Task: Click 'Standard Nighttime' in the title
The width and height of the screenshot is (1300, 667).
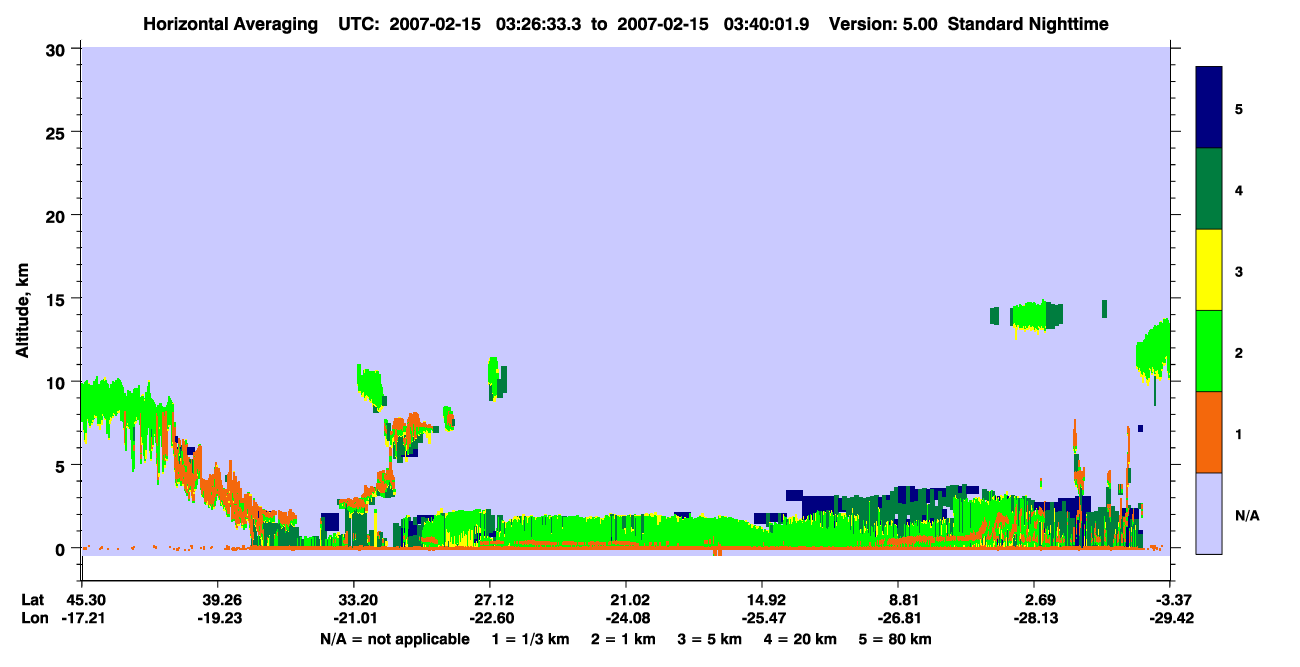Action: tap(1028, 23)
